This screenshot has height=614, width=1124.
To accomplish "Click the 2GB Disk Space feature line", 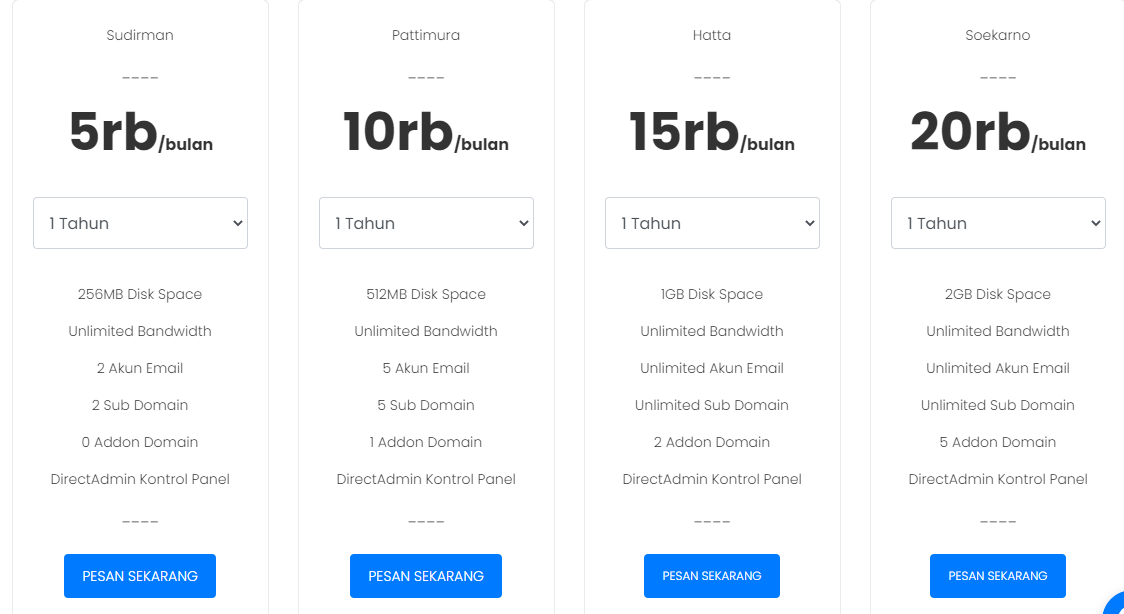I will coord(998,294).
